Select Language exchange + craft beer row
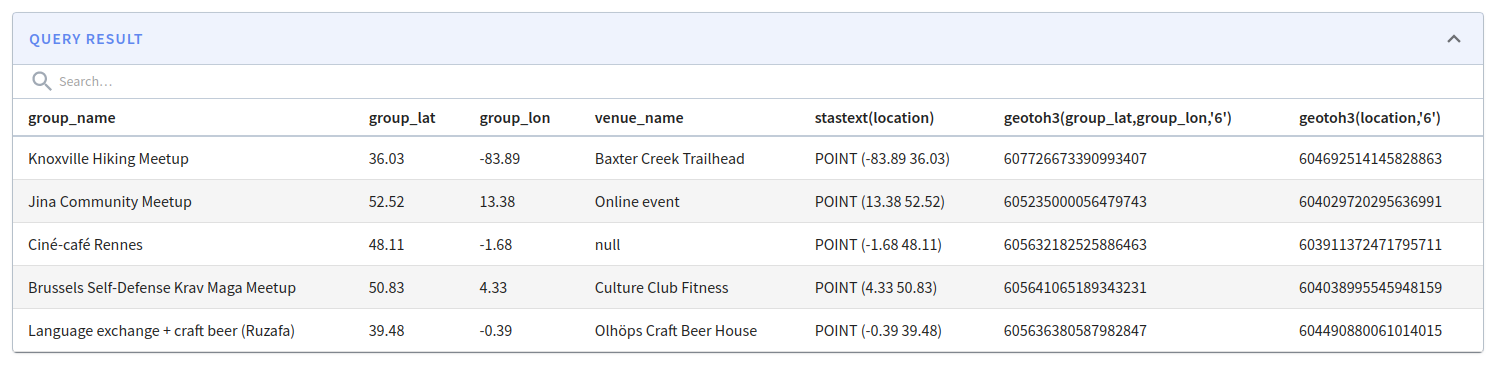Viewport: 1494px width, 365px height. coord(747,330)
